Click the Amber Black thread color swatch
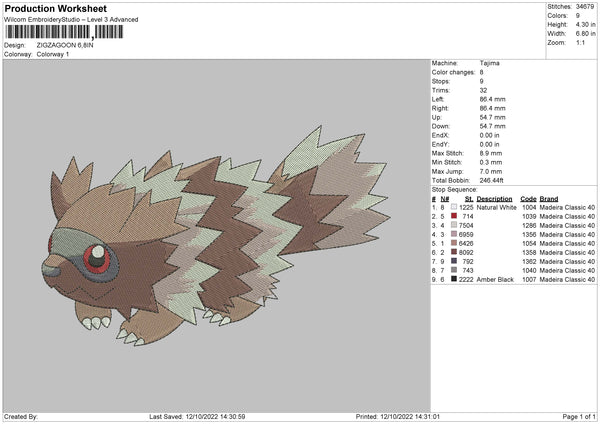600x424 pixels. (x=454, y=279)
